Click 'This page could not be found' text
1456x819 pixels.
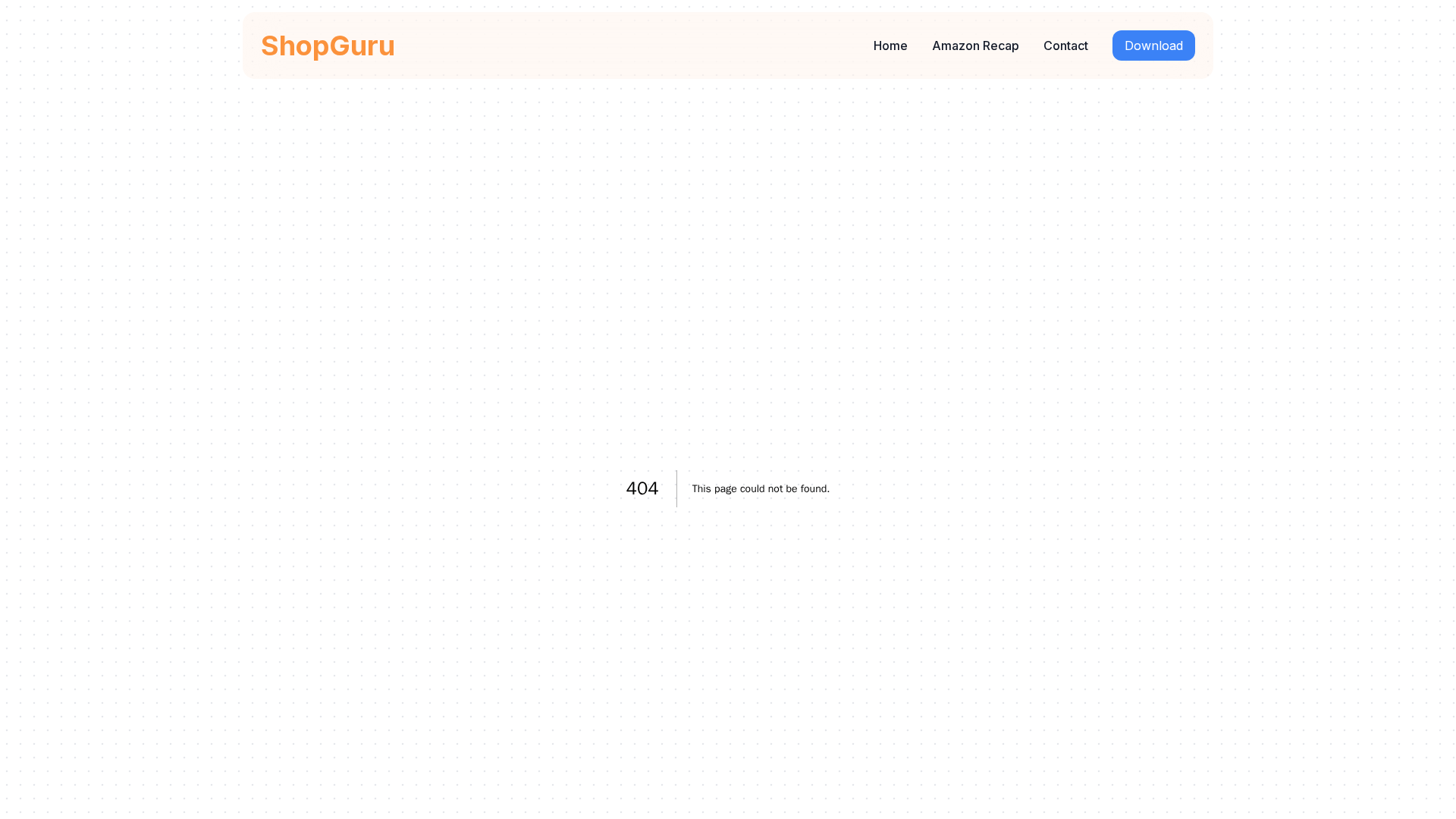(761, 489)
